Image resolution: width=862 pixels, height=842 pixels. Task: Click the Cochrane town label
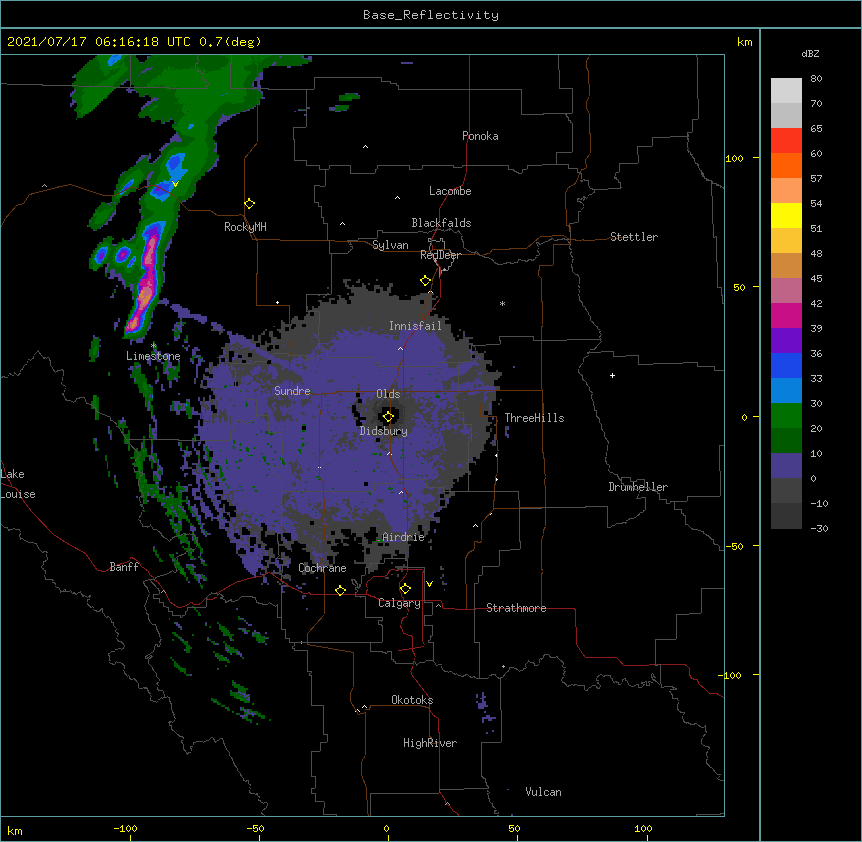tap(322, 568)
